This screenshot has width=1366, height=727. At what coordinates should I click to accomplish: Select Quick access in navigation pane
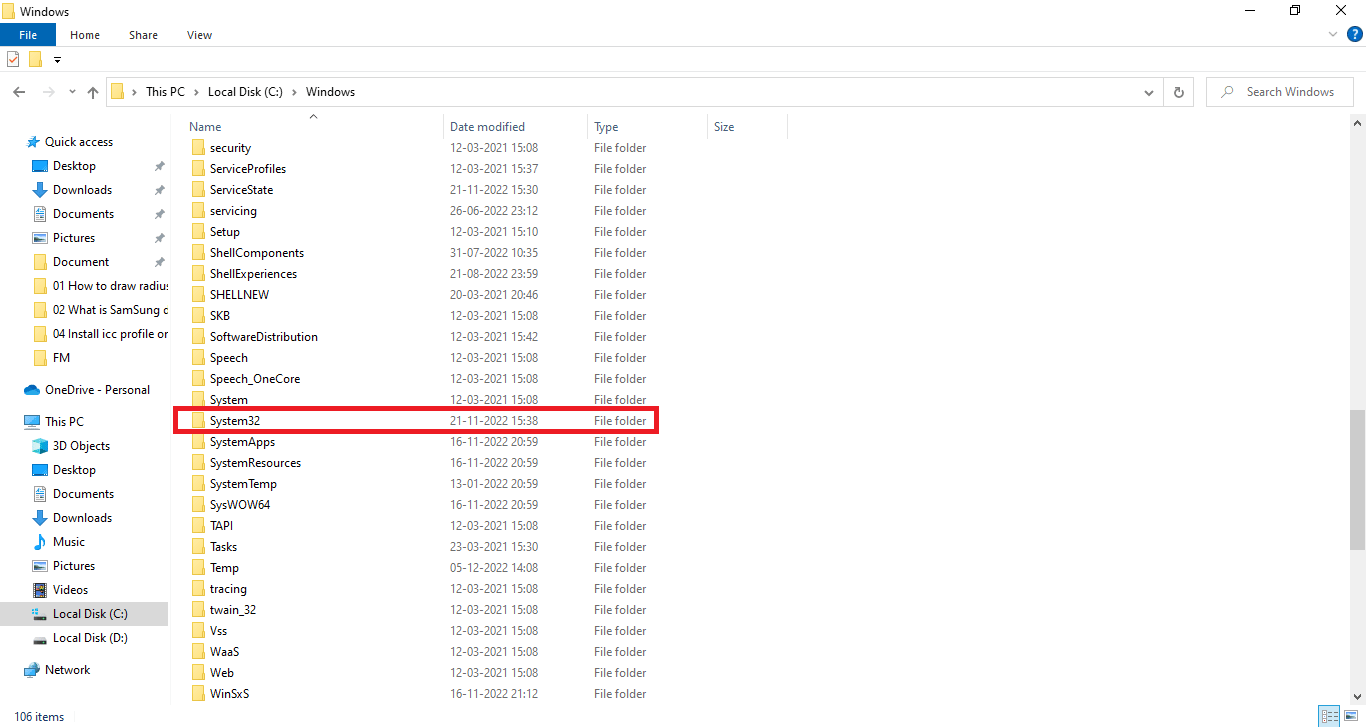coord(78,142)
